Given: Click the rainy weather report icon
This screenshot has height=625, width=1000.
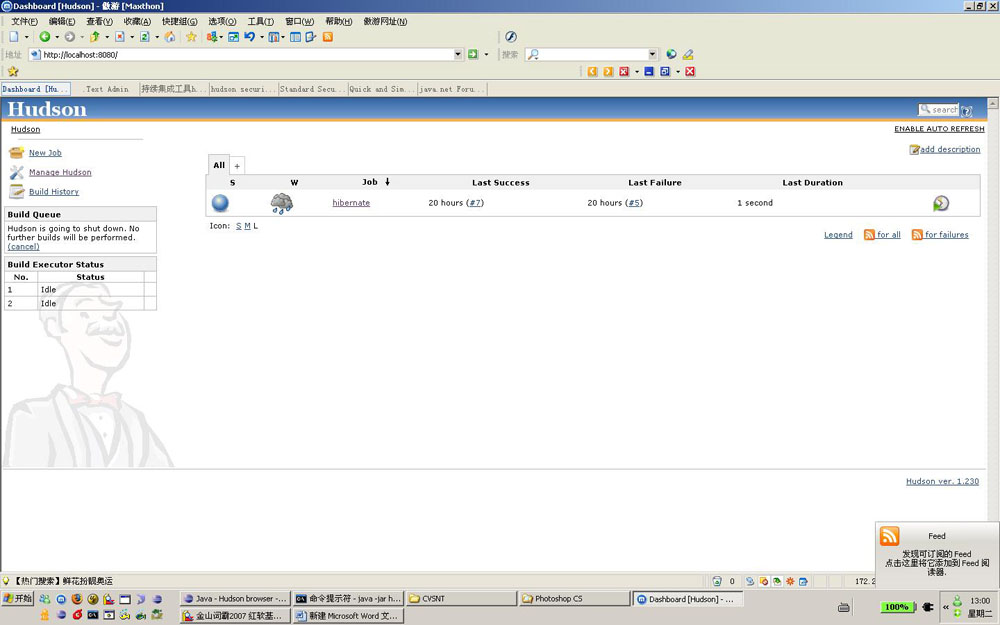Looking at the screenshot, I should tap(281, 203).
